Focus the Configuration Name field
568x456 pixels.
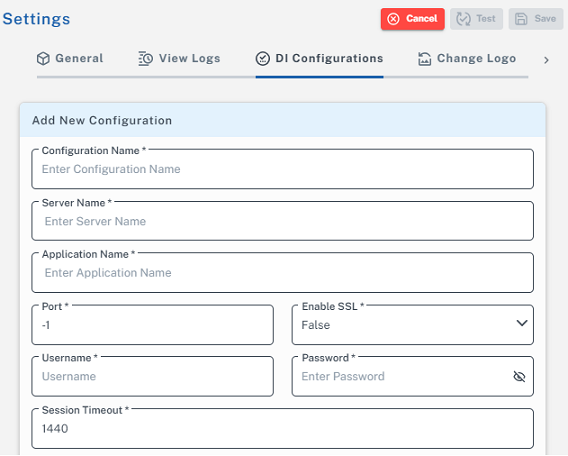point(283,169)
